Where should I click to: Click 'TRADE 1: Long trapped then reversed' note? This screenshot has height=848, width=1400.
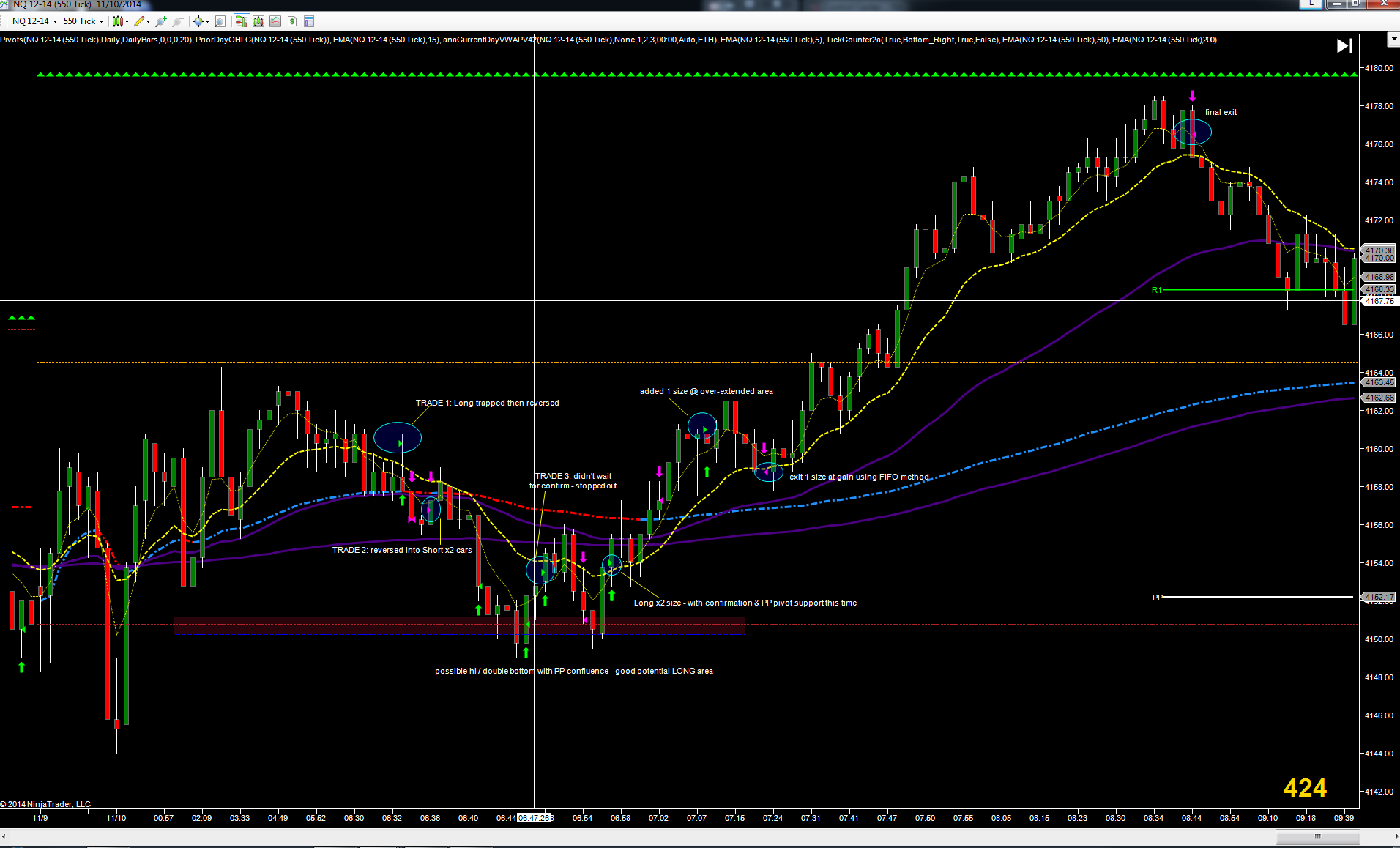point(487,403)
